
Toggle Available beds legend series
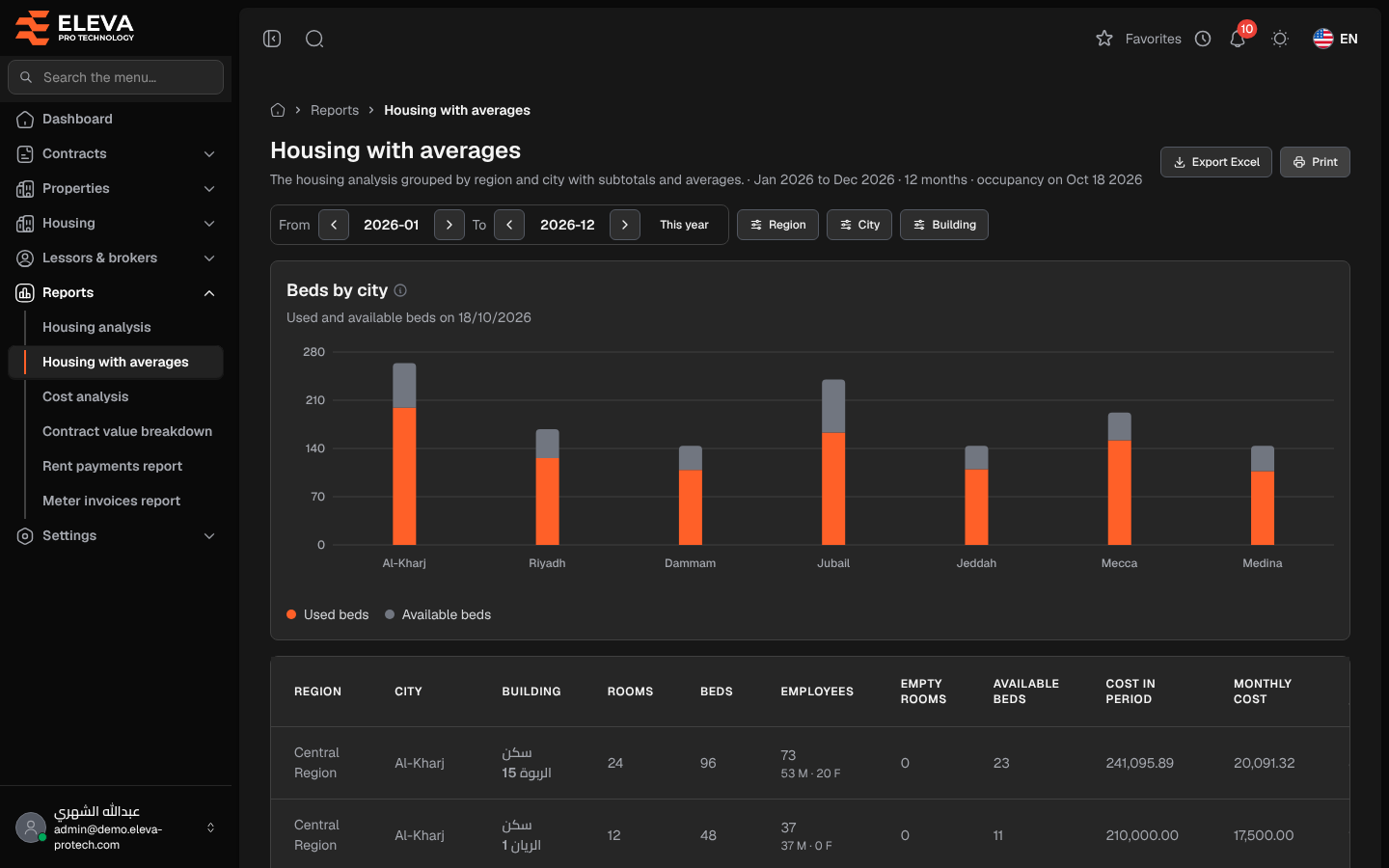click(438, 614)
